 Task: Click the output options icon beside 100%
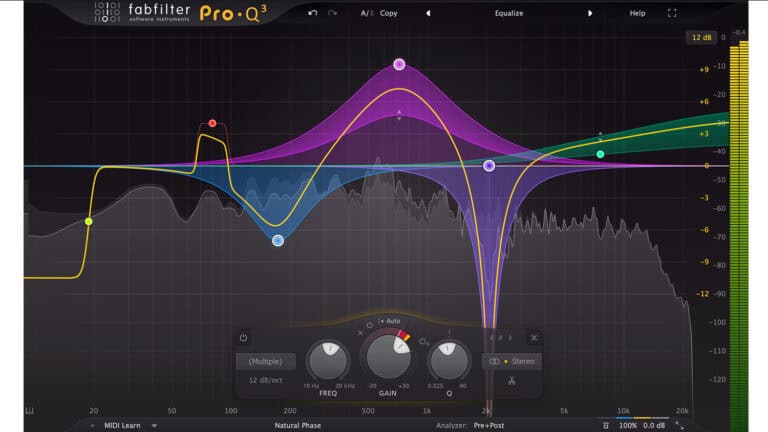click(x=606, y=426)
